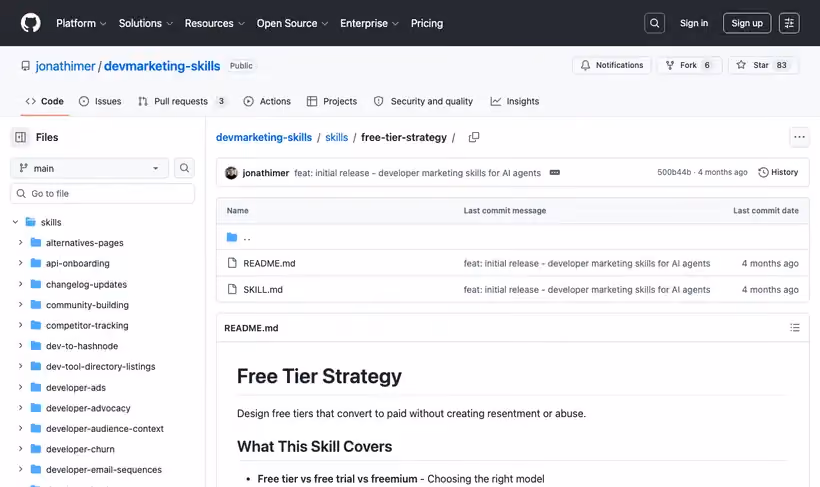The image size is (820, 487).
Task: View commit History
Action: click(778, 172)
